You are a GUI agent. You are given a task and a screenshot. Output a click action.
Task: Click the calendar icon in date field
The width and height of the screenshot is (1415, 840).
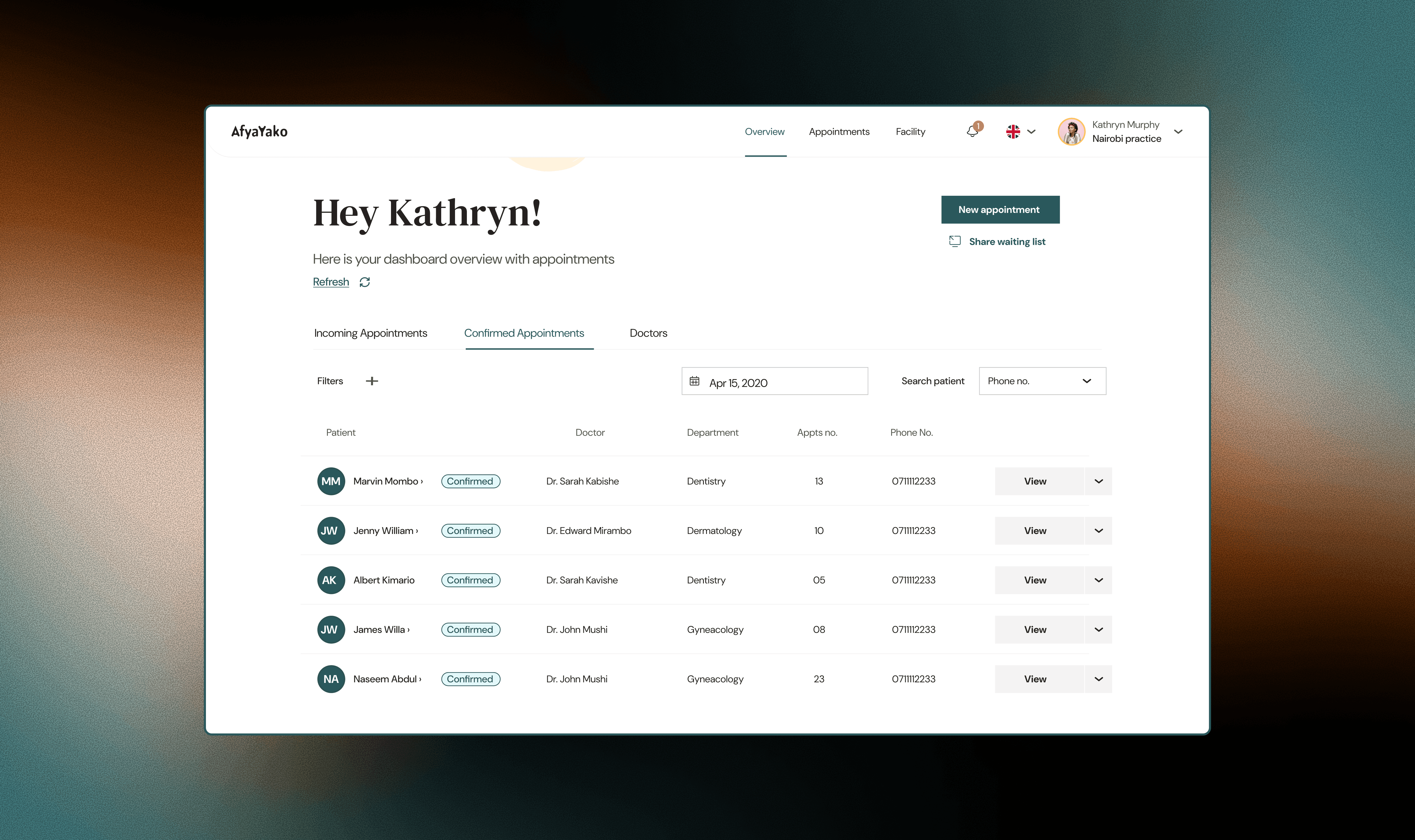coord(695,381)
